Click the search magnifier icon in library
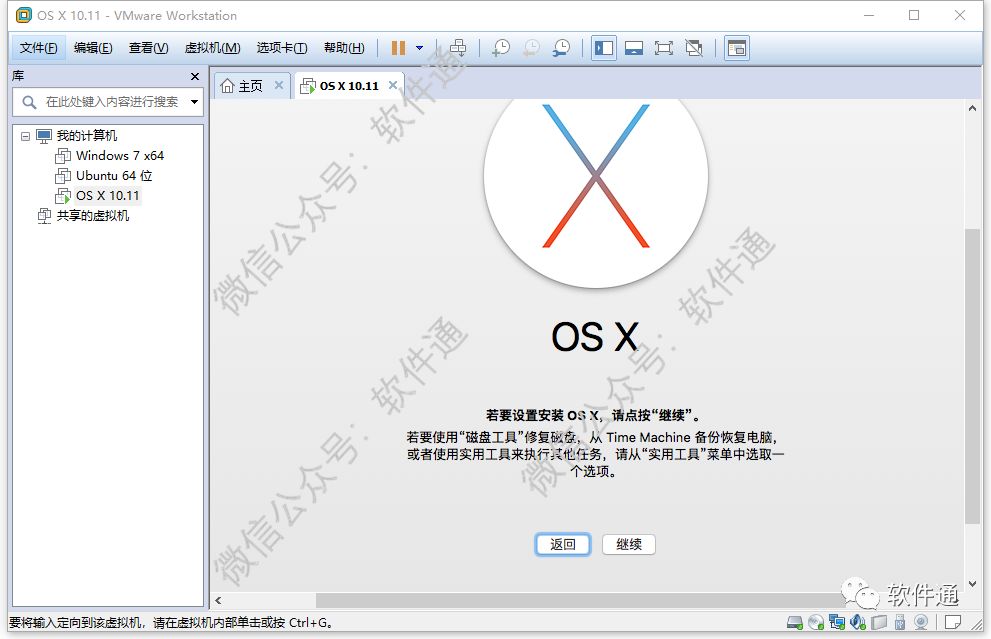The height and width of the screenshot is (639, 991). pyautogui.click(x=29, y=102)
